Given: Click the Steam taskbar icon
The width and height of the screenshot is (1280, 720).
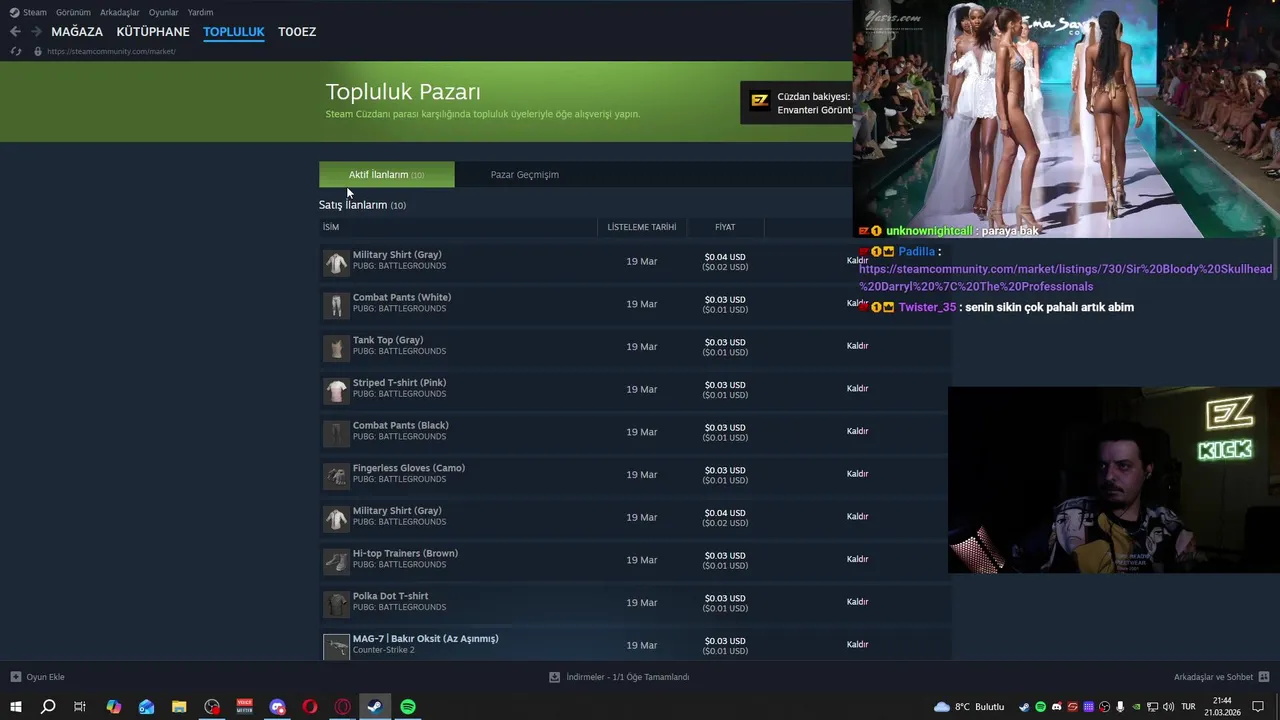Looking at the screenshot, I should [375, 707].
